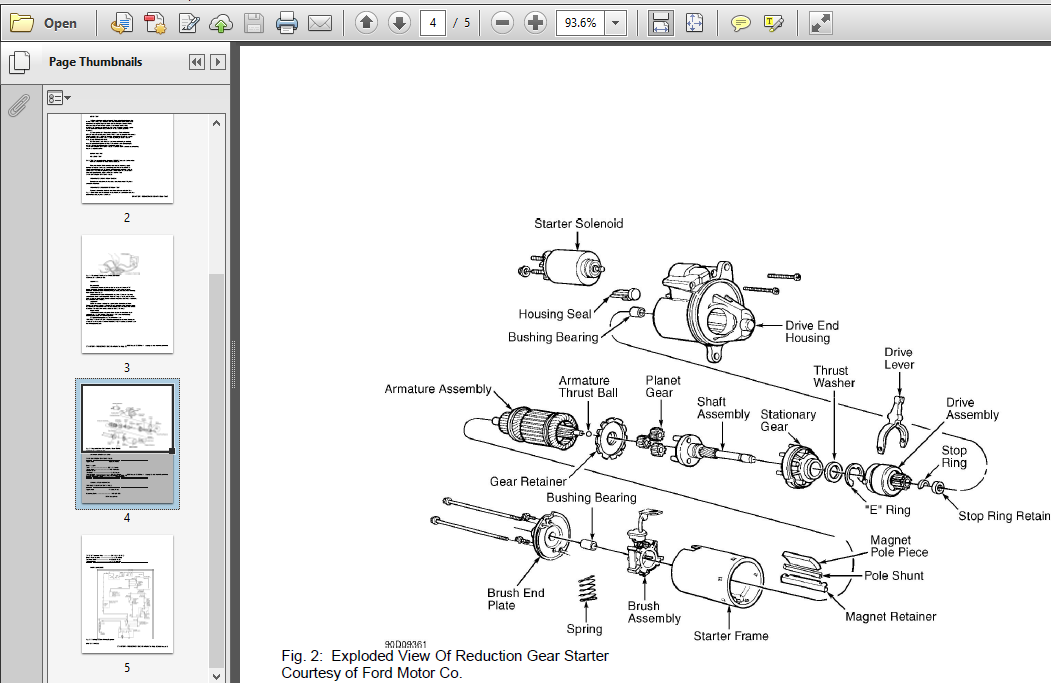Click the thumbnail scrollbar up arrow
Viewport: 1051px width, 683px height.
click(216, 123)
